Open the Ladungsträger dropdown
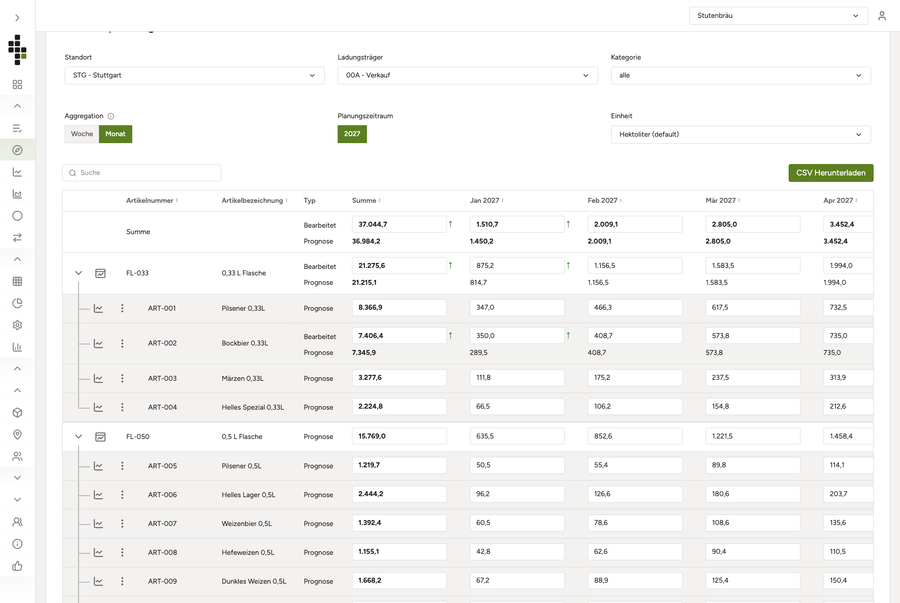 pos(467,75)
